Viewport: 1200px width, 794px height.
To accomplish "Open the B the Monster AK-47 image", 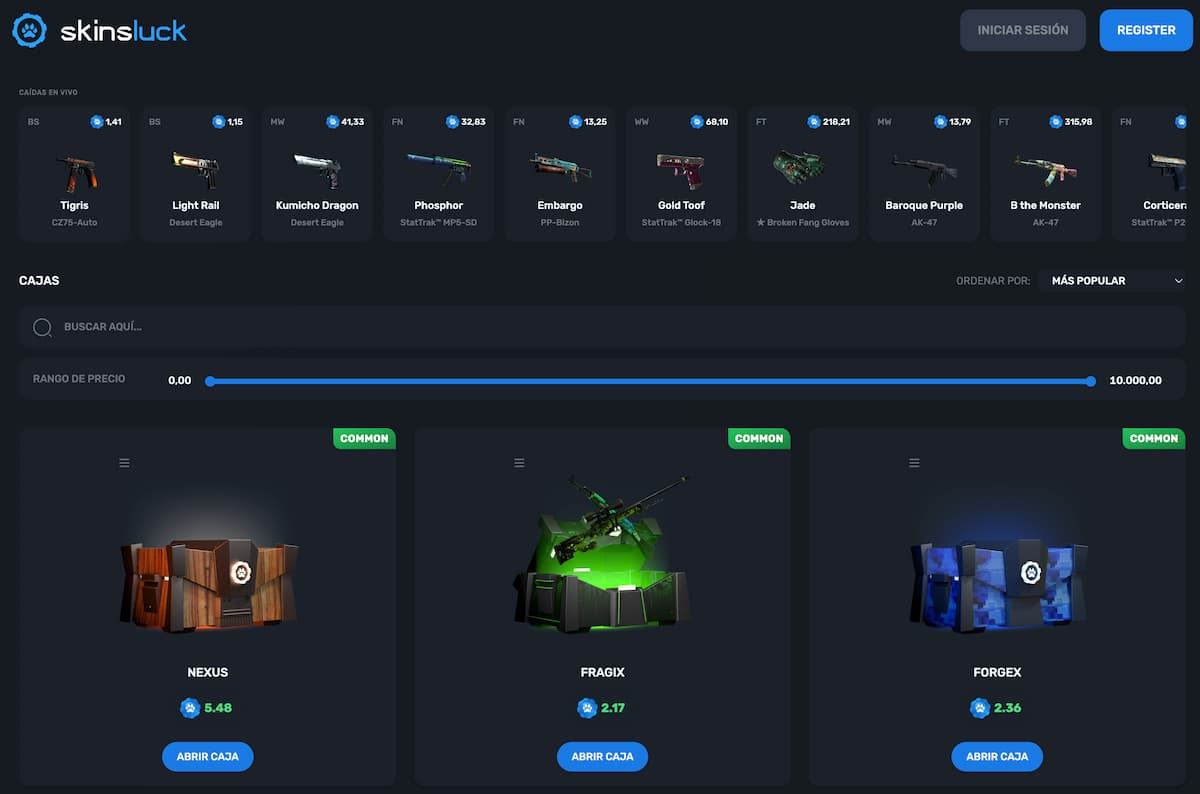I will [1045, 169].
